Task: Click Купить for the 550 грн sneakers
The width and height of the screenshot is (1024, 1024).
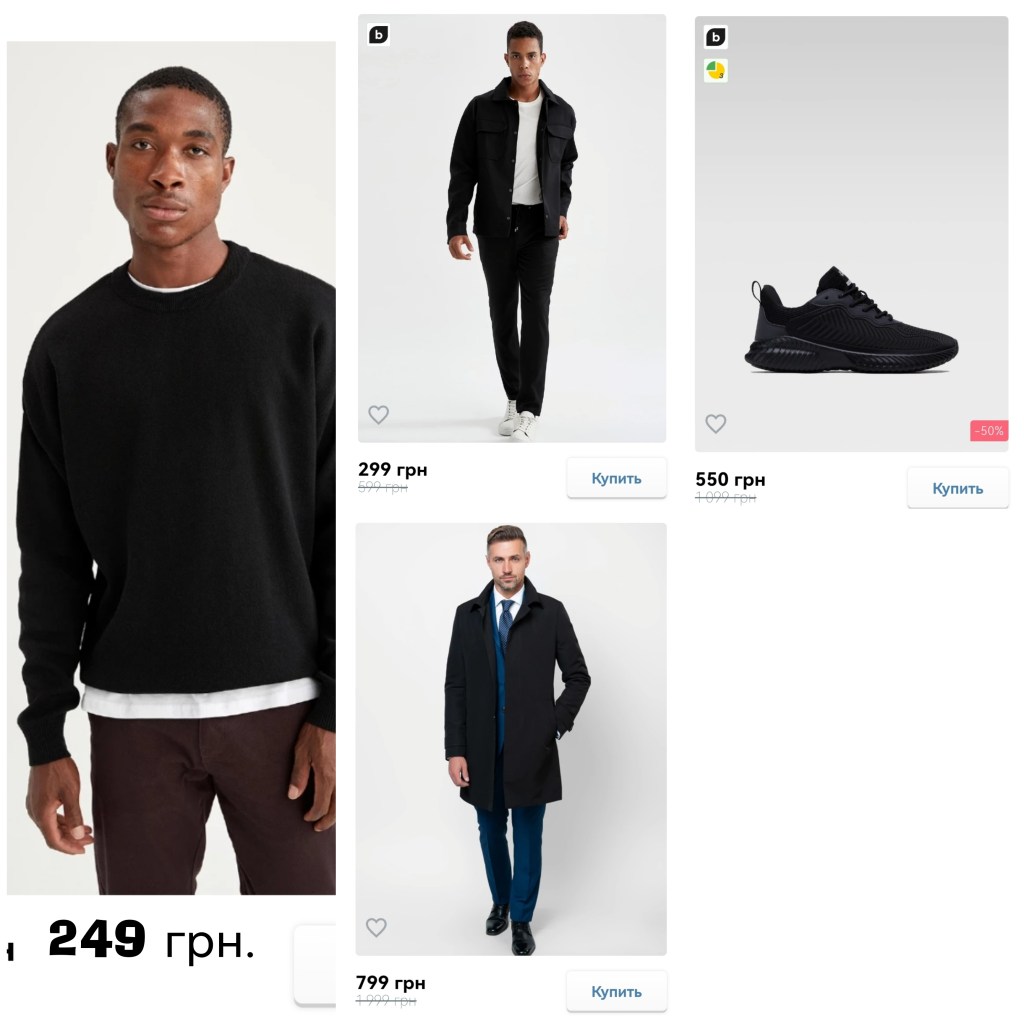Action: pos(957,488)
